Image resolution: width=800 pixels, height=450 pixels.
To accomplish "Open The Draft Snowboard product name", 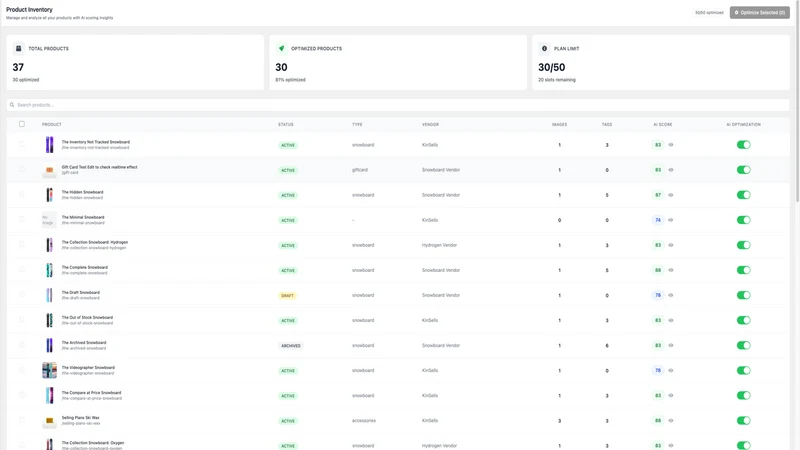I will click(81, 292).
